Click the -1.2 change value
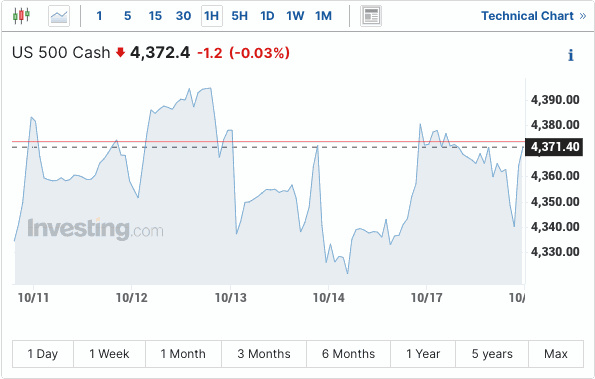Viewport: 595px width, 379px height. click(210, 53)
